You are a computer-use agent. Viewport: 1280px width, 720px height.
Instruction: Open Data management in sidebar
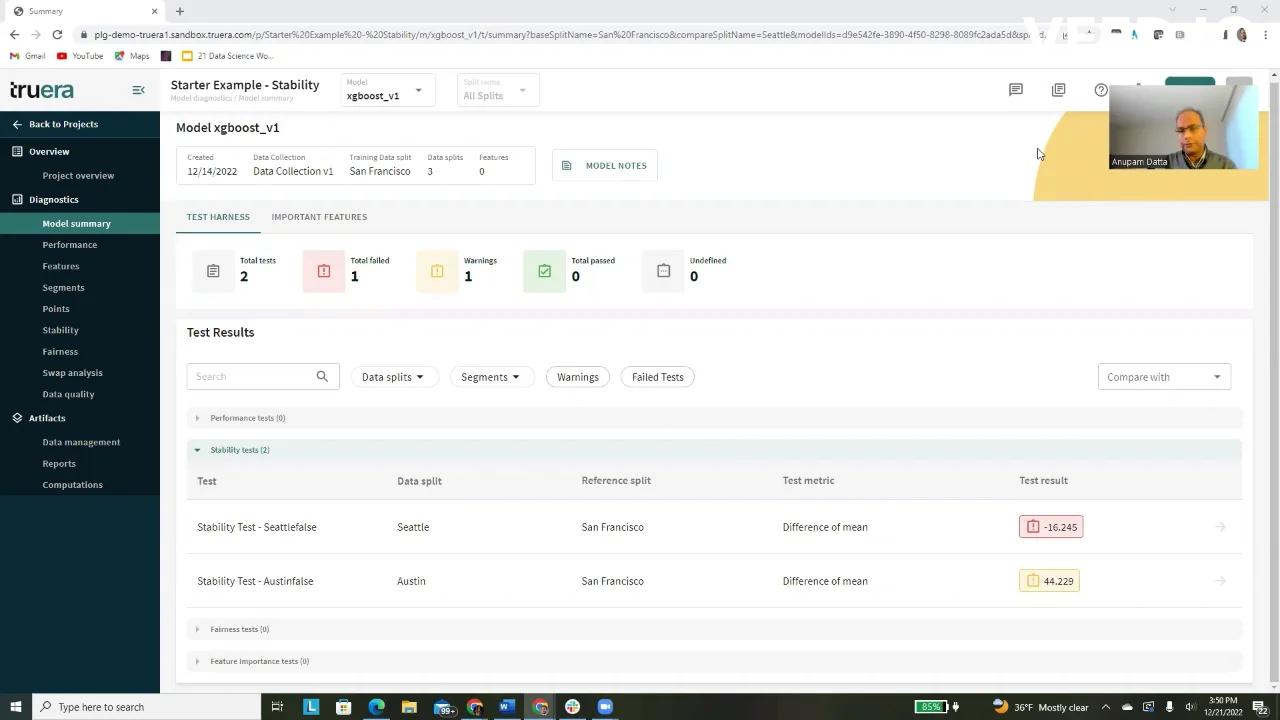[81, 442]
